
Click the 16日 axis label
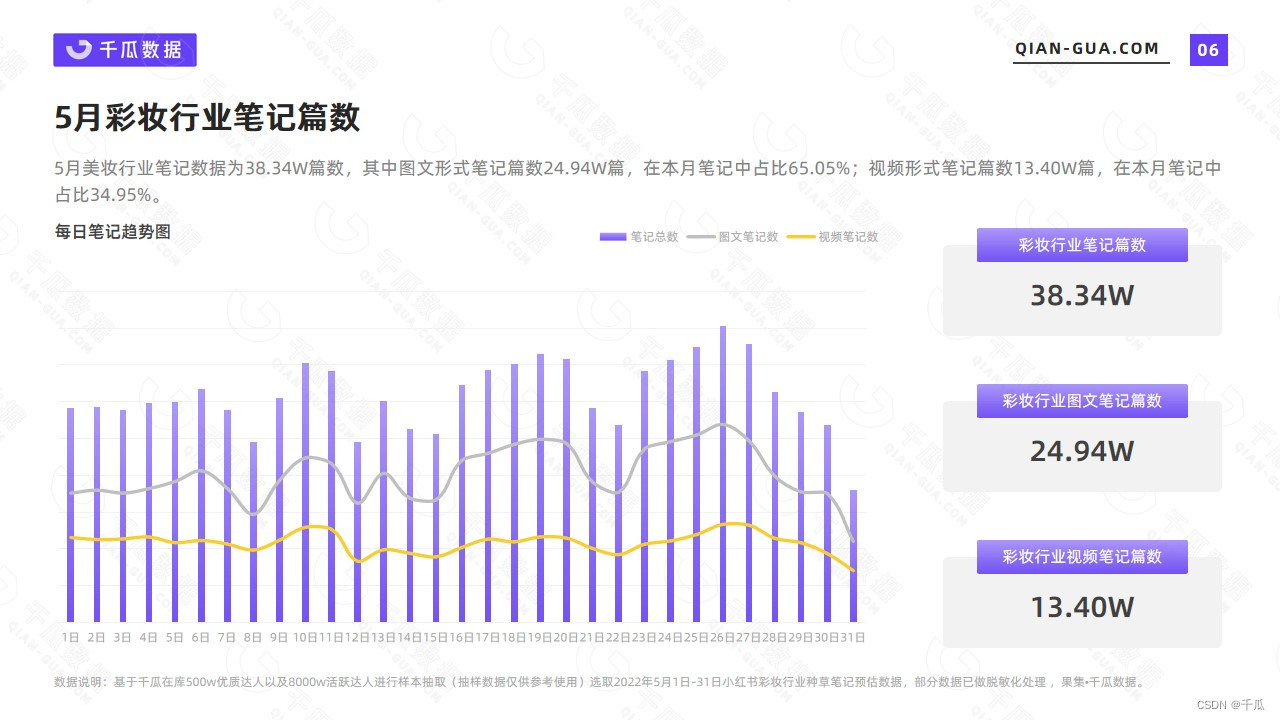[x=462, y=637]
